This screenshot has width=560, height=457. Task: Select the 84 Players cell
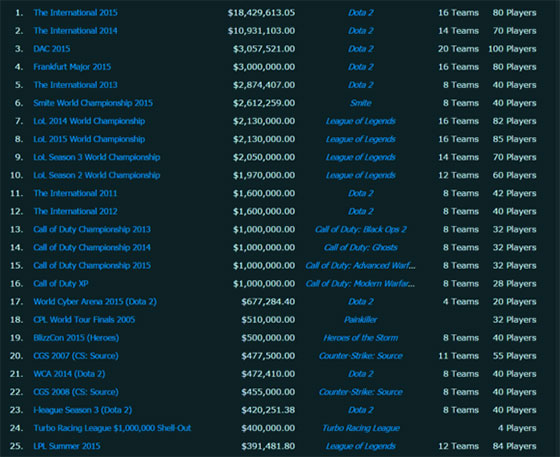pyautogui.click(x=514, y=446)
